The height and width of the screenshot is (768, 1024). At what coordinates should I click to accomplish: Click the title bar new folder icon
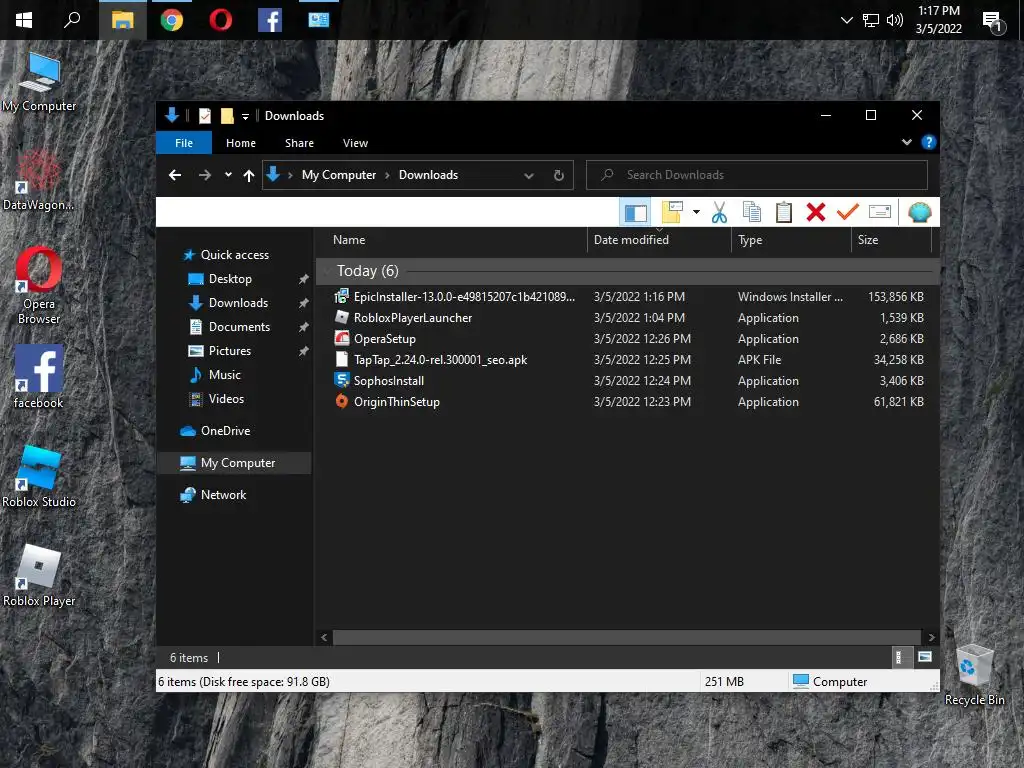tap(227, 116)
